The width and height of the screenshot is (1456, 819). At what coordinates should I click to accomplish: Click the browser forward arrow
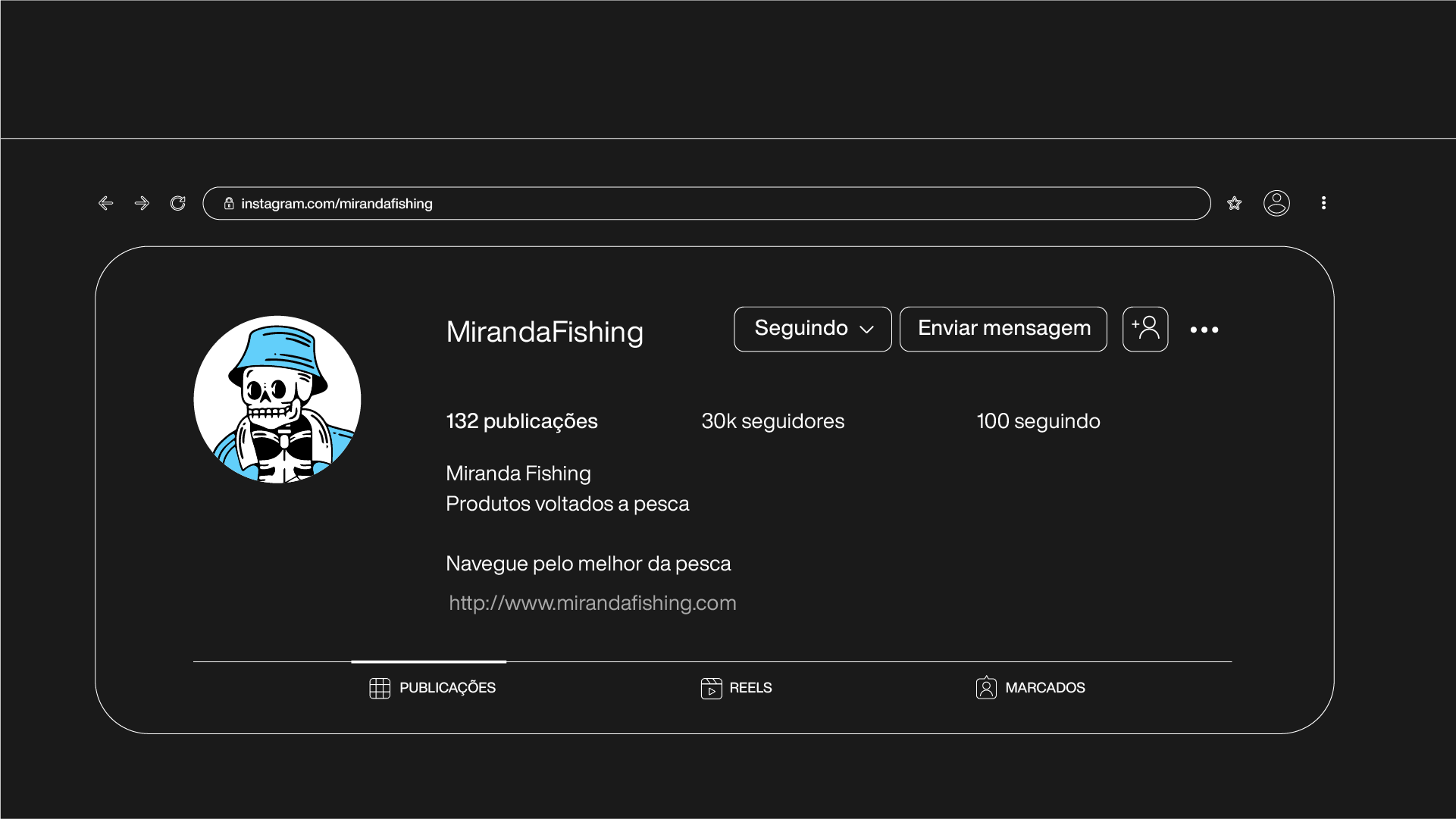[142, 203]
